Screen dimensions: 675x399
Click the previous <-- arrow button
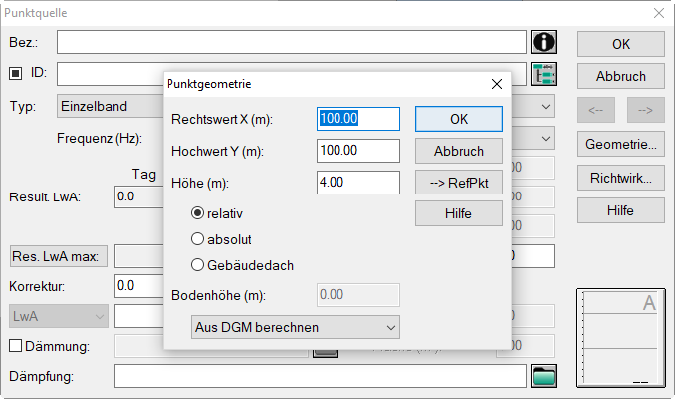coord(596,110)
